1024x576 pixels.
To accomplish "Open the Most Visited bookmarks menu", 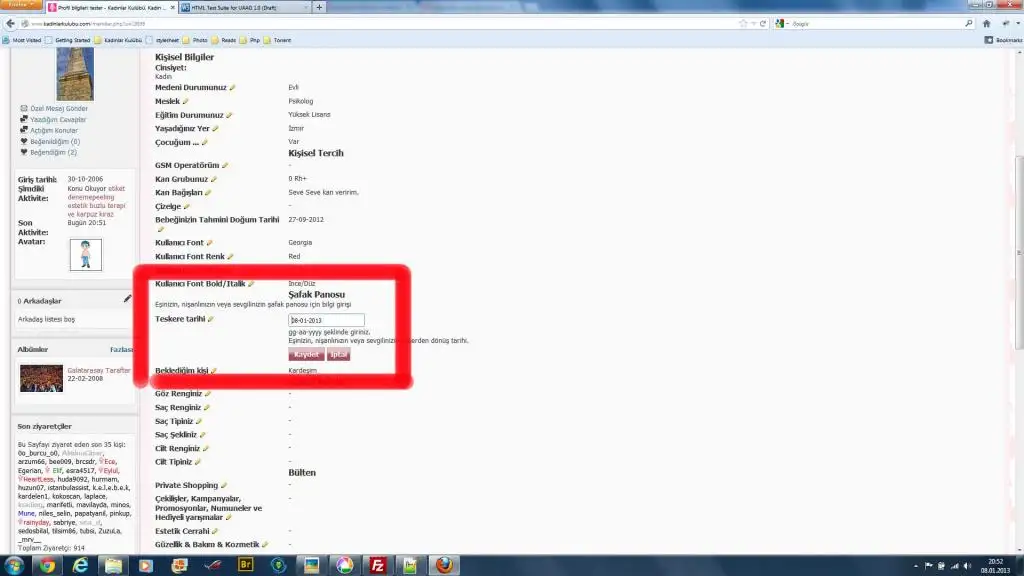I will (22, 40).
